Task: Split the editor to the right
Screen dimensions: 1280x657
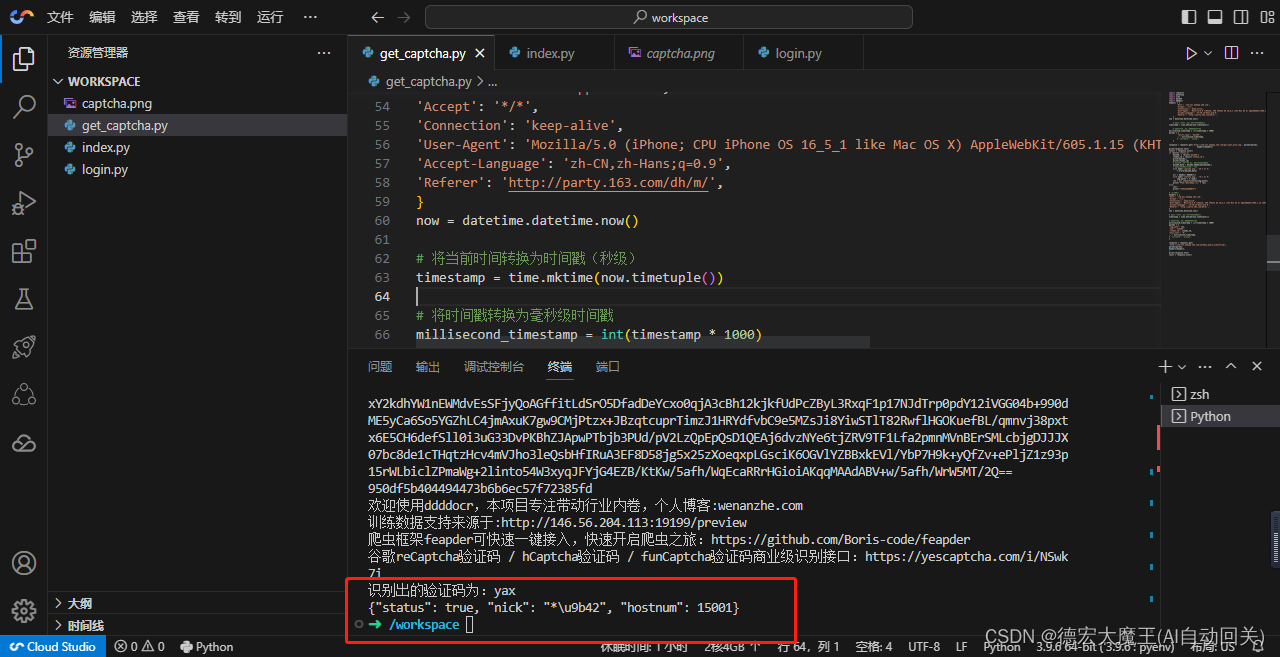Action: (1231, 53)
